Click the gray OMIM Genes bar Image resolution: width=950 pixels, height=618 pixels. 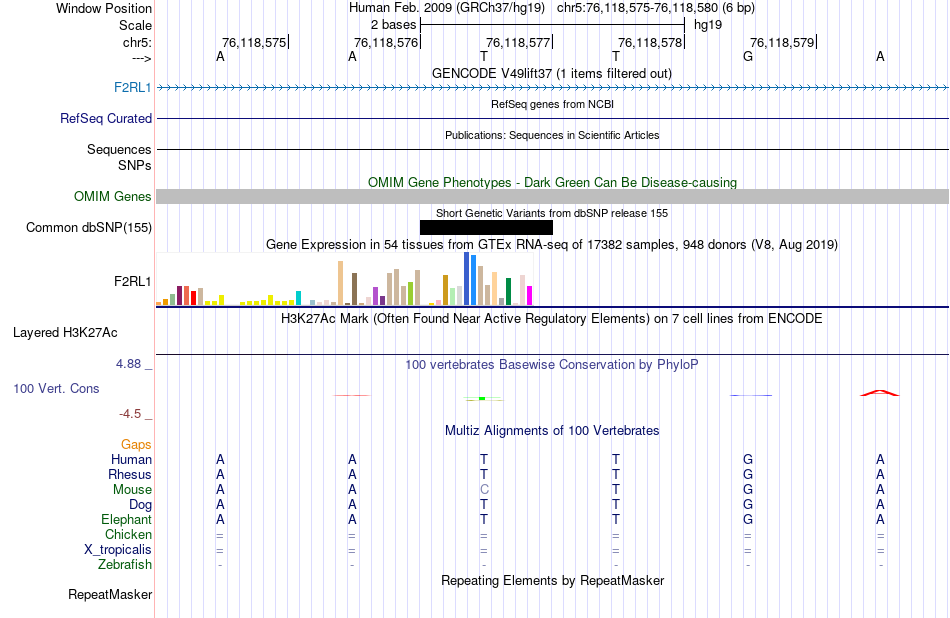(x=553, y=196)
